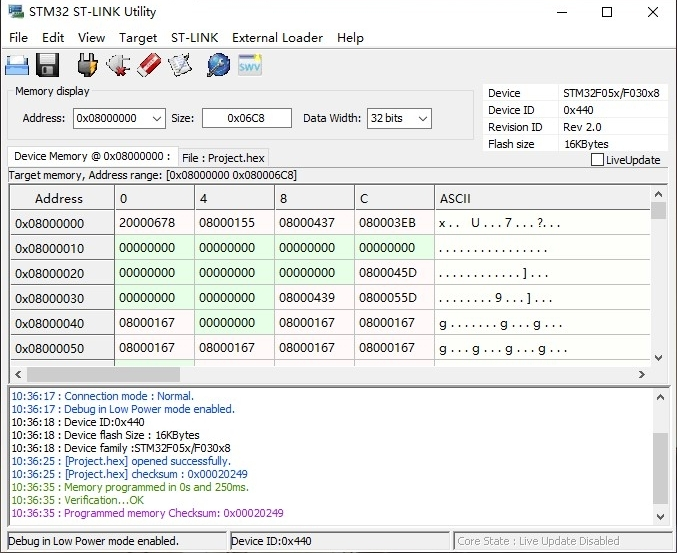
Task: Open the Target menu
Action: 138,37
